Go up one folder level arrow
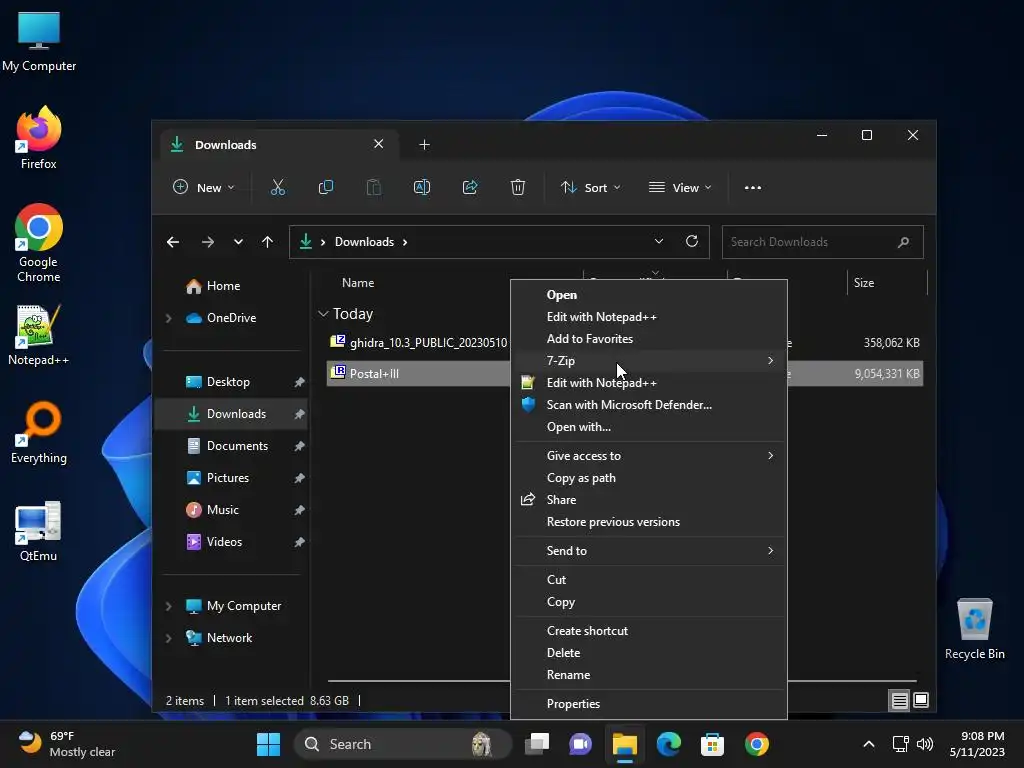 (267, 242)
